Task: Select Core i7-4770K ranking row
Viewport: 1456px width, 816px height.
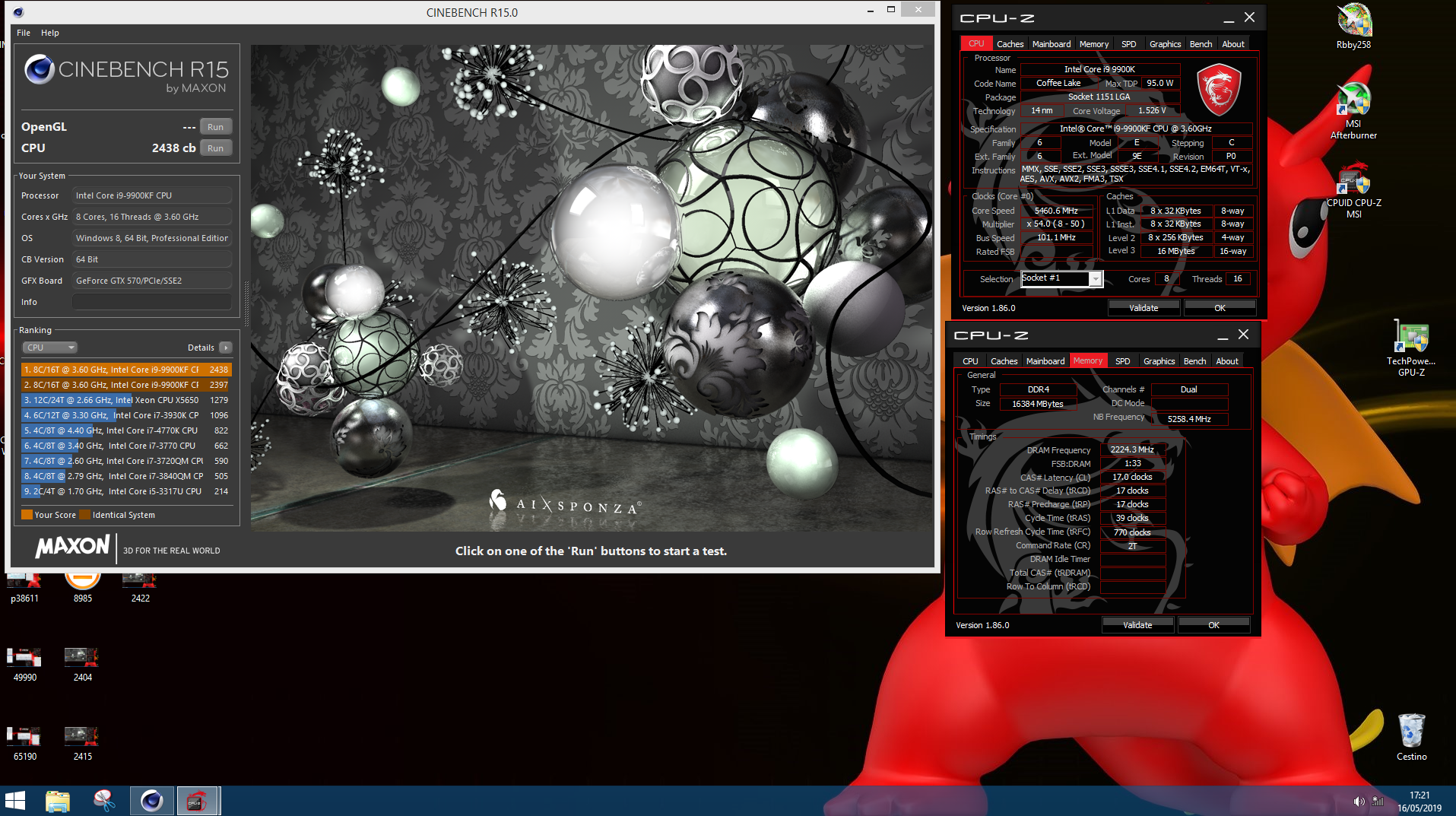Action: click(126, 430)
